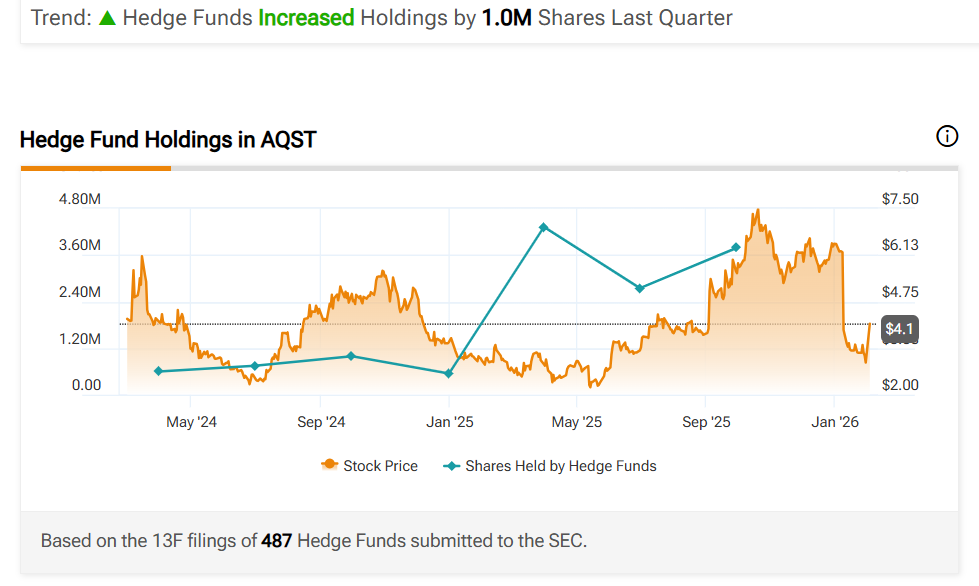Click the 1.0M shares figure in trend line
The width and height of the screenshot is (979, 586).
[506, 18]
